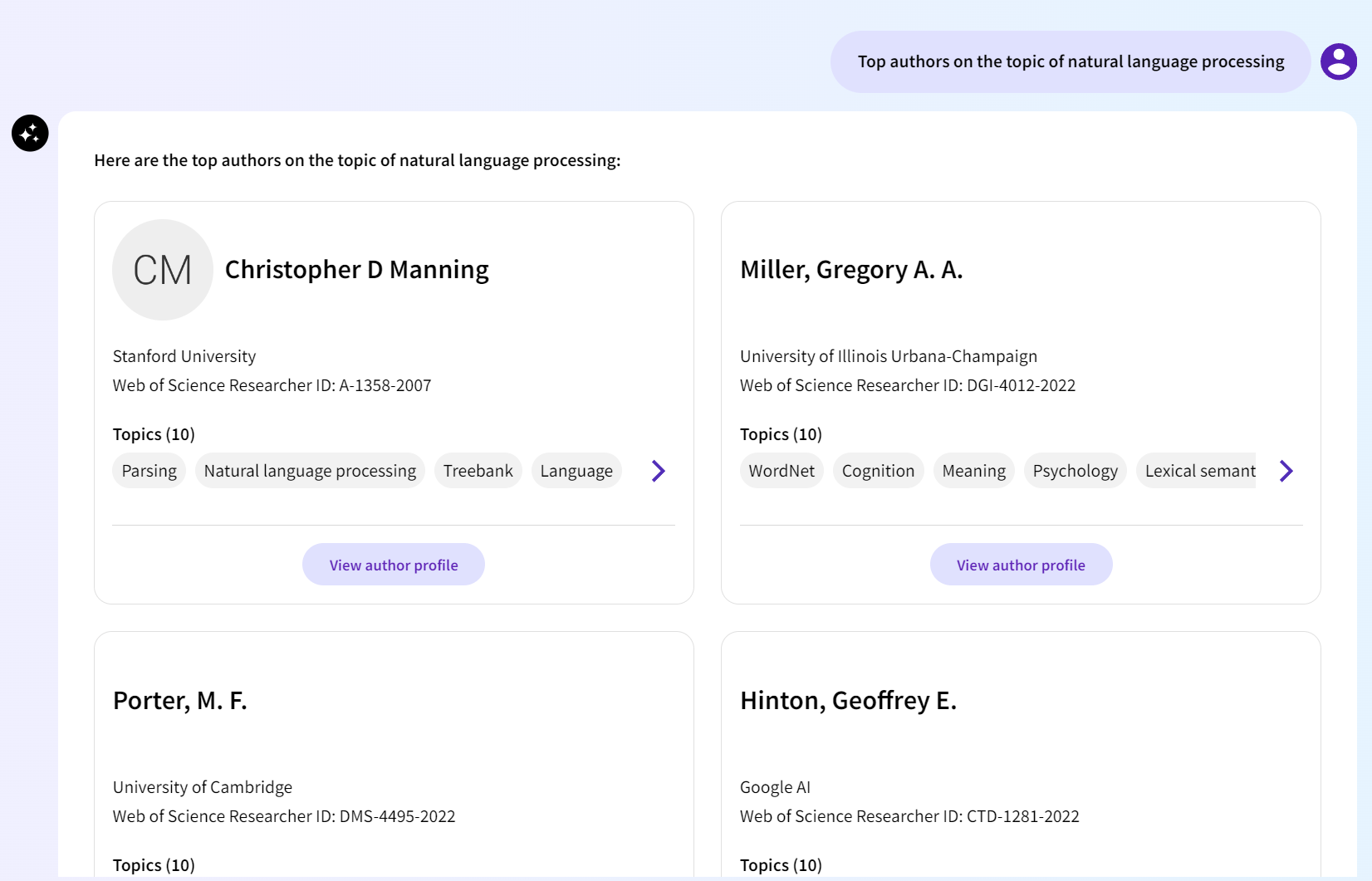The image size is (1372, 881).
Task: Select the Cognition topic chip
Action: tap(878, 471)
